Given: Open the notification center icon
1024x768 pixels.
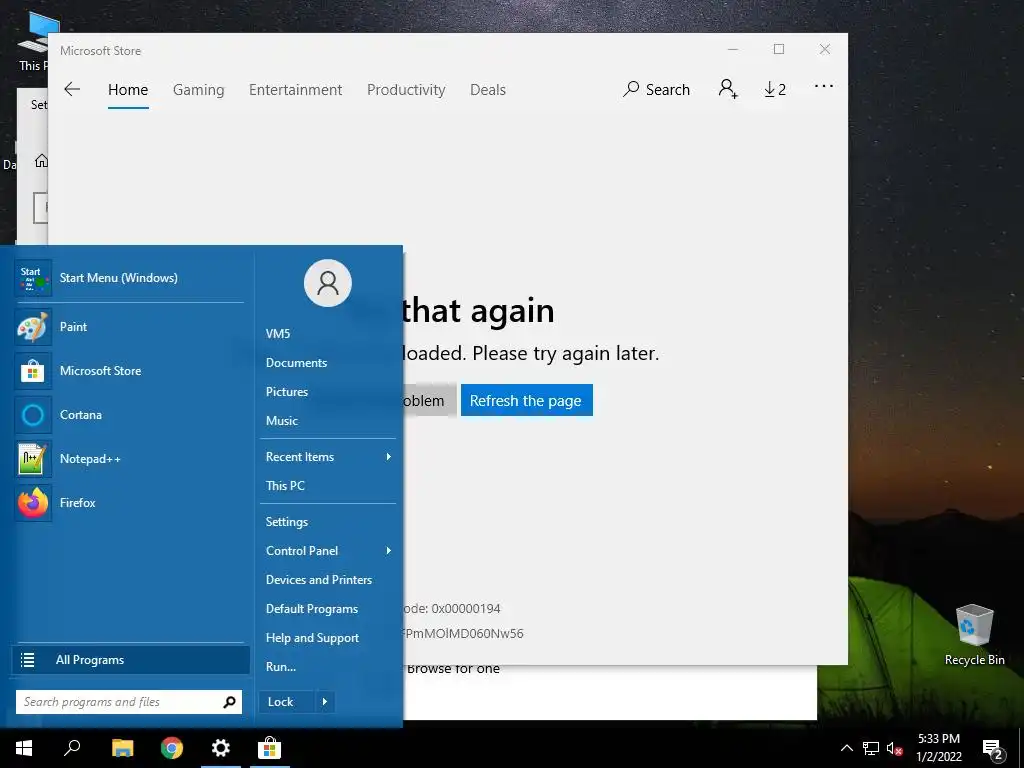Looking at the screenshot, I should (x=992, y=748).
